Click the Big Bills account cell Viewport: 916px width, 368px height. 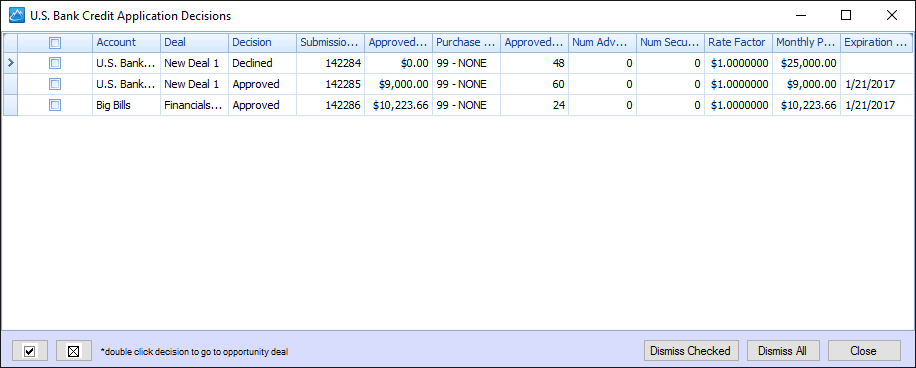click(126, 105)
